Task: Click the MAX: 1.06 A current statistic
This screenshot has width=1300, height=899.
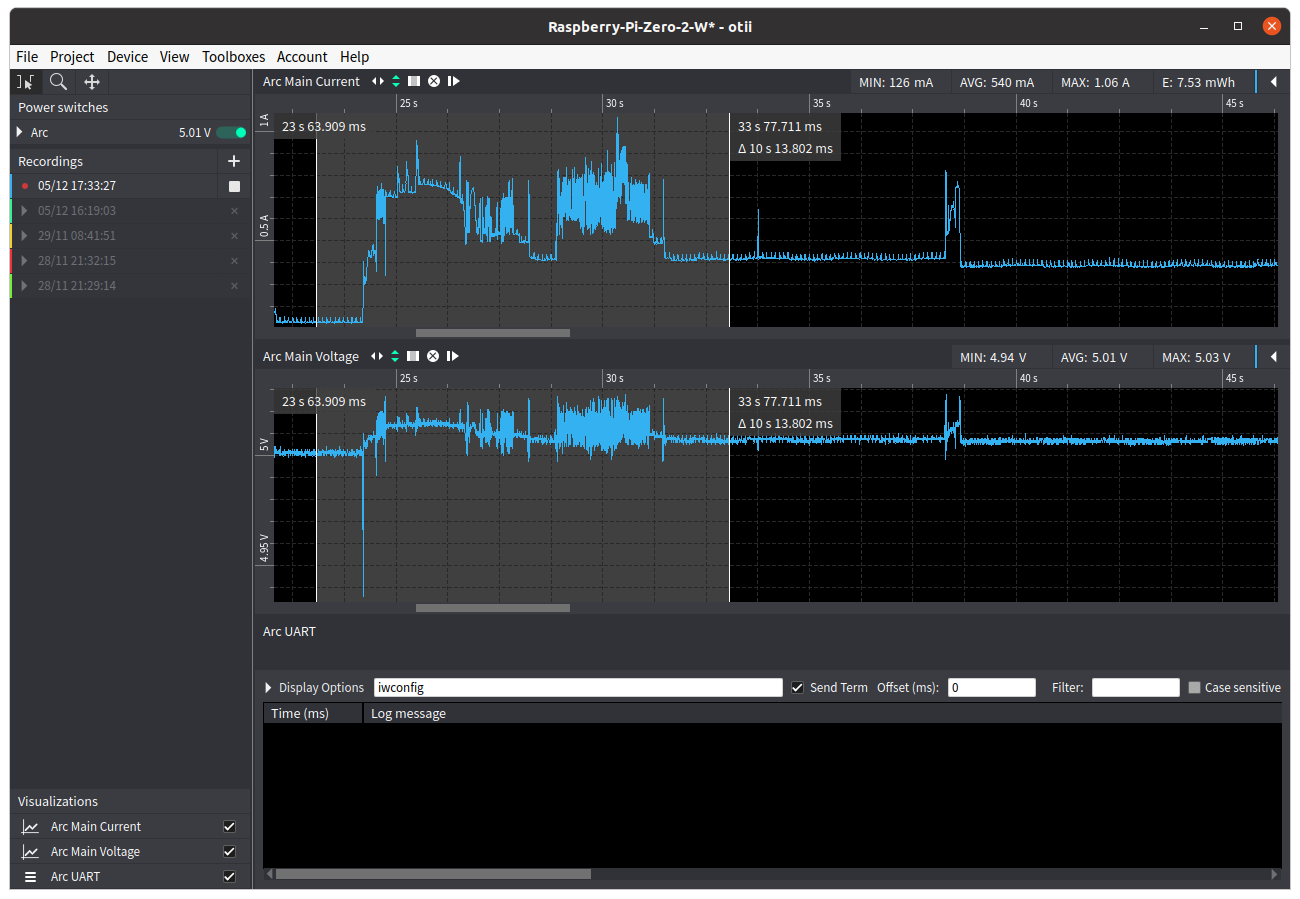Action: pos(1095,83)
